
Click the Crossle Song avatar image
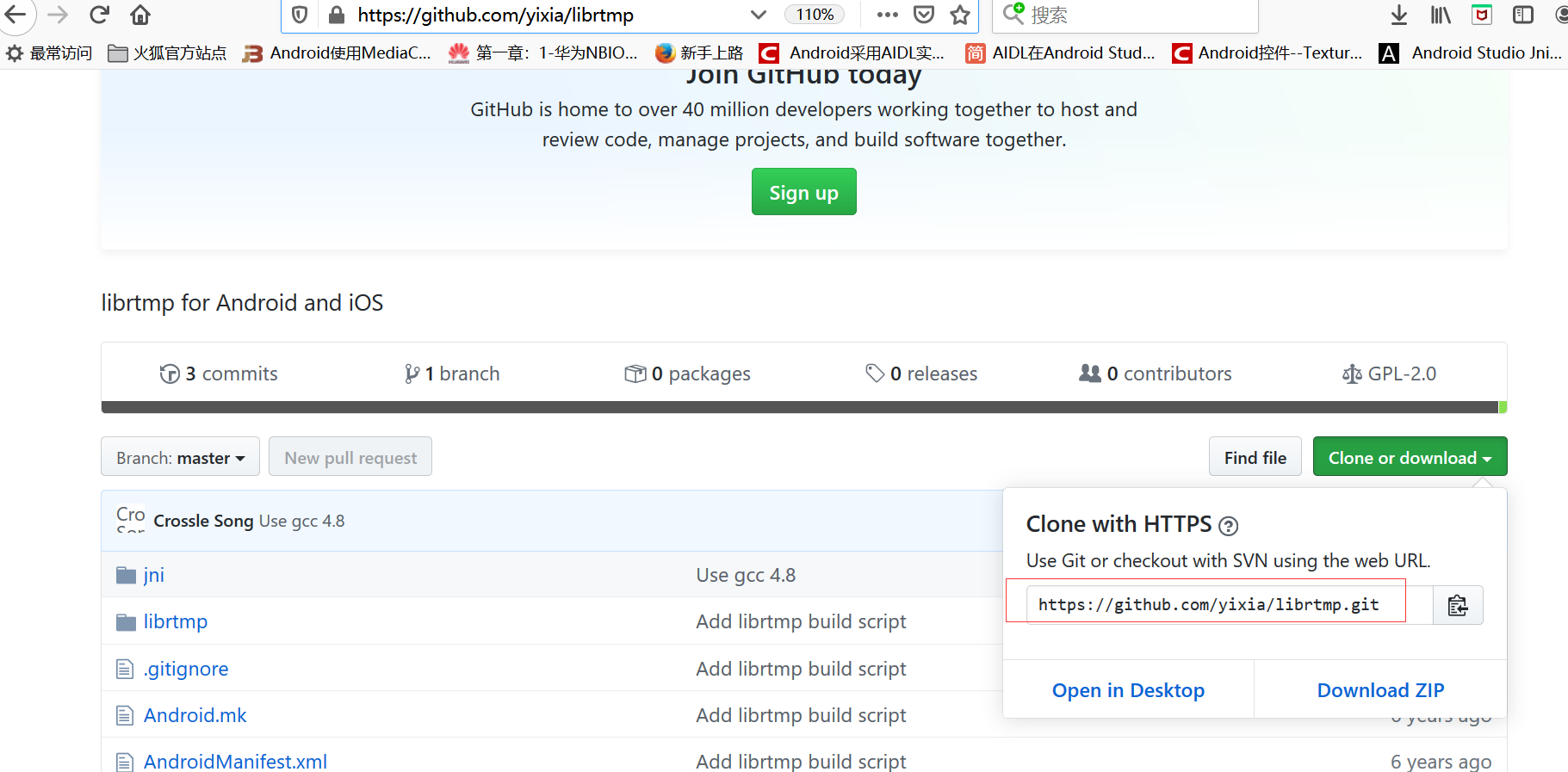(131, 519)
